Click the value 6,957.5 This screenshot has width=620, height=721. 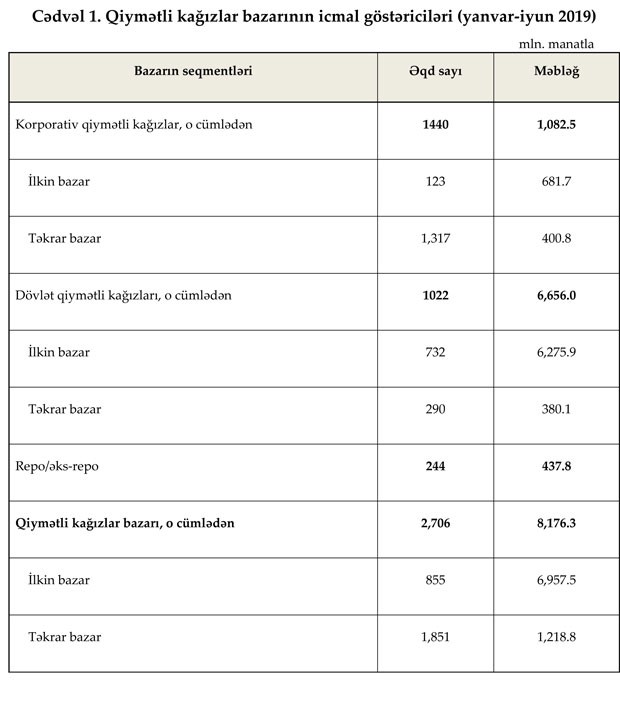click(557, 580)
